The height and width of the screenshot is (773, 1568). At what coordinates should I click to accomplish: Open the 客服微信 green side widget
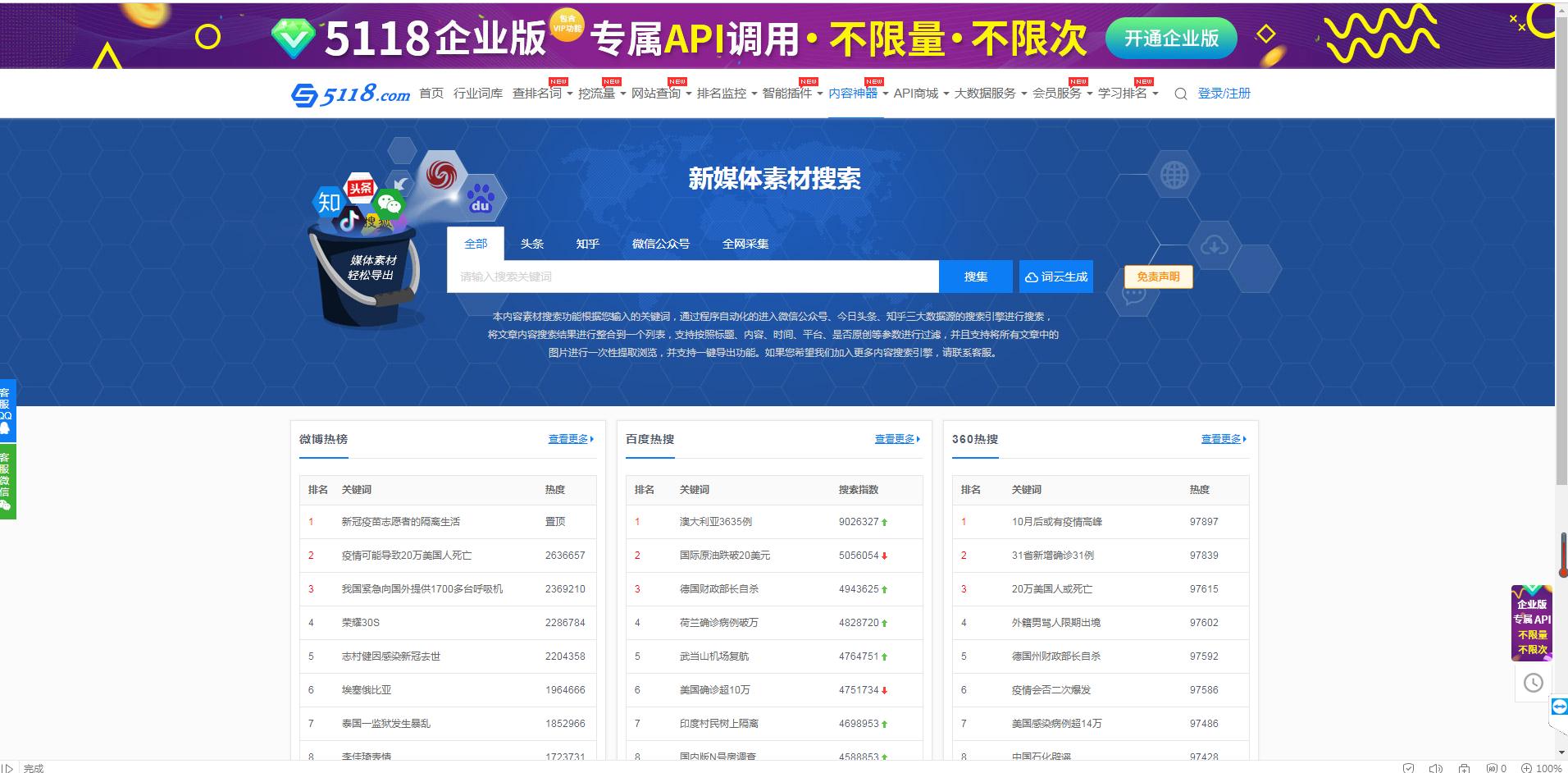(7, 482)
